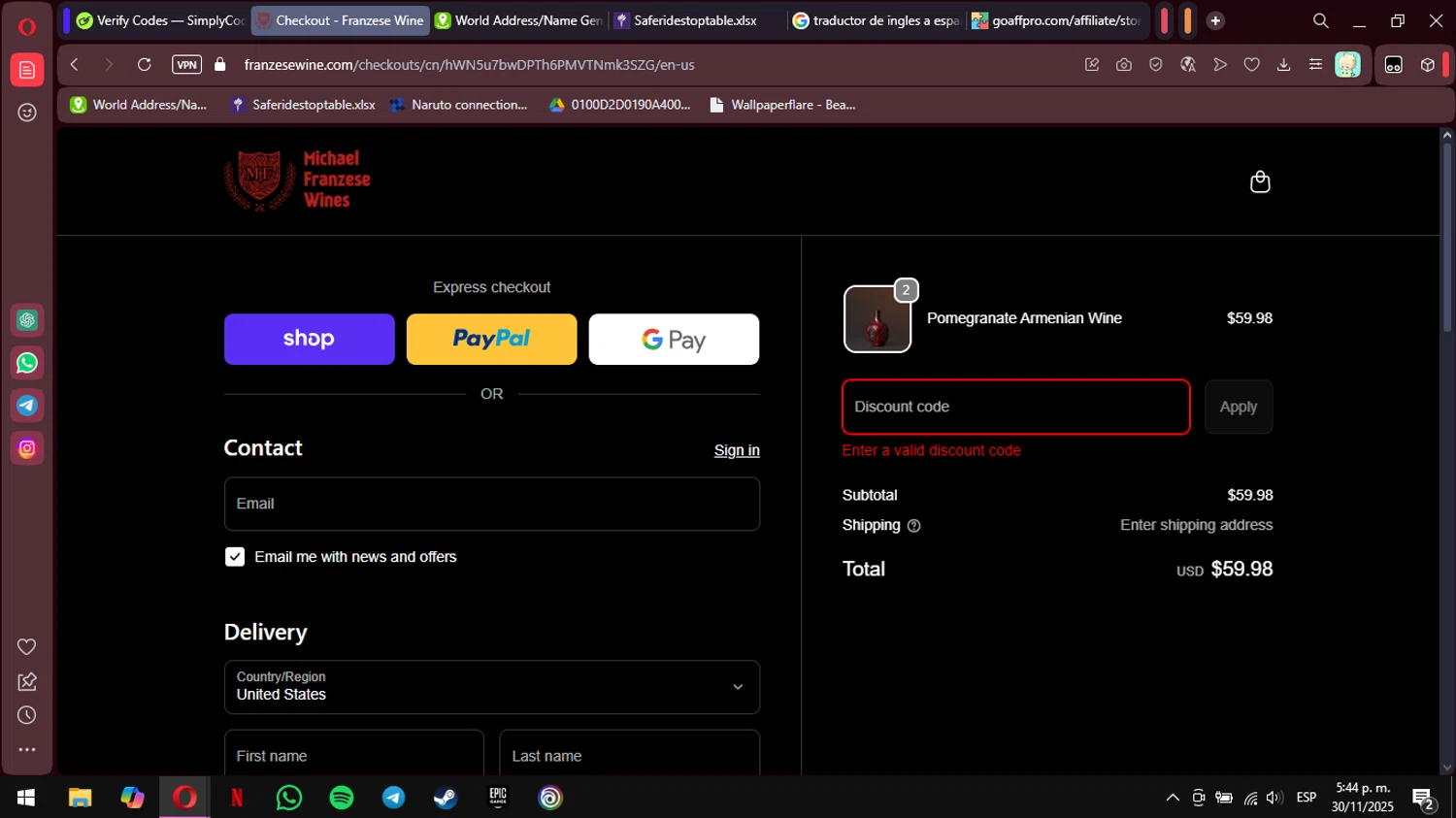
Task: Open the shopping bag cart icon
Action: 1259,181
